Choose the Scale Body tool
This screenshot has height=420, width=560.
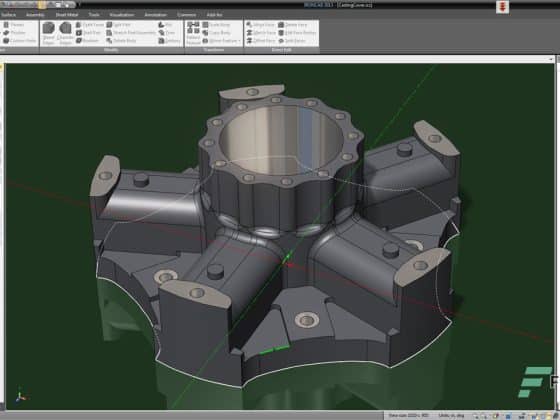coord(216,25)
